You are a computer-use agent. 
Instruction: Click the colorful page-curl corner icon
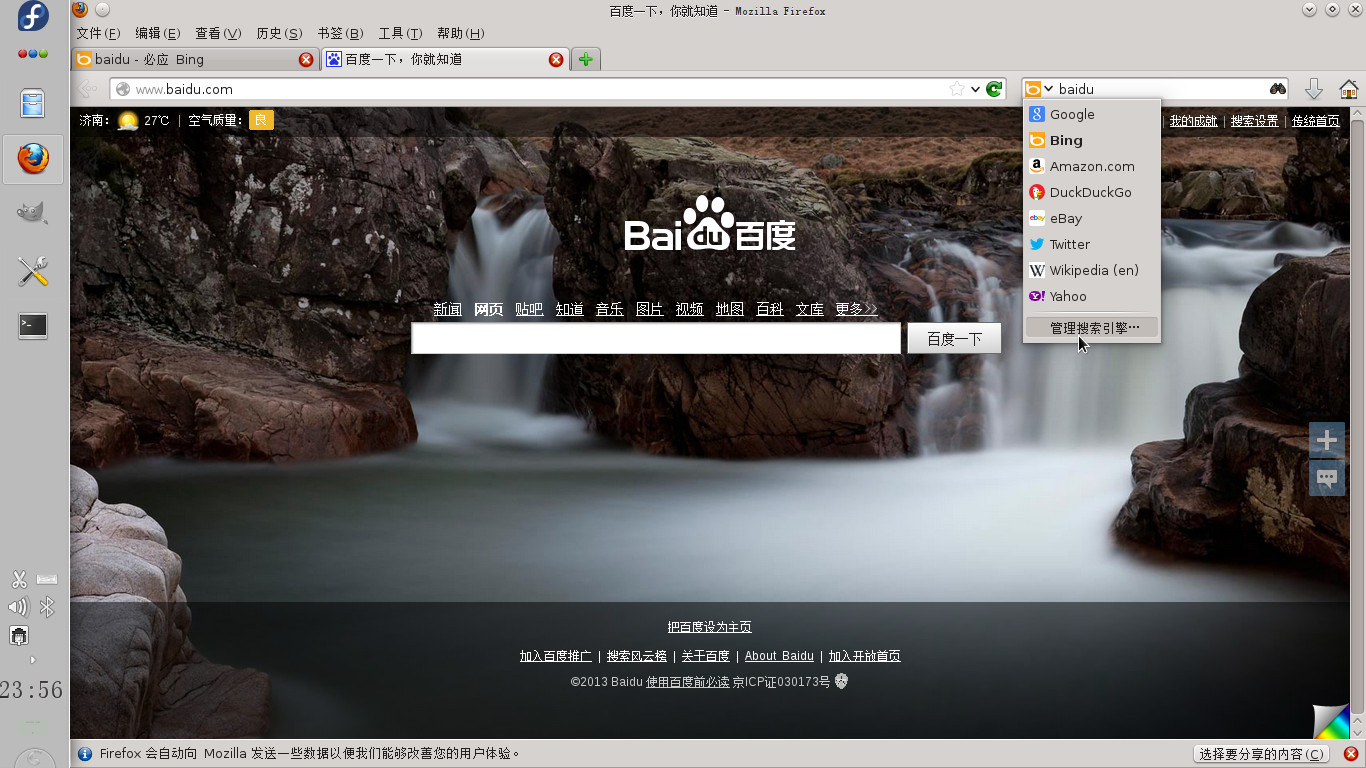(1331, 722)
